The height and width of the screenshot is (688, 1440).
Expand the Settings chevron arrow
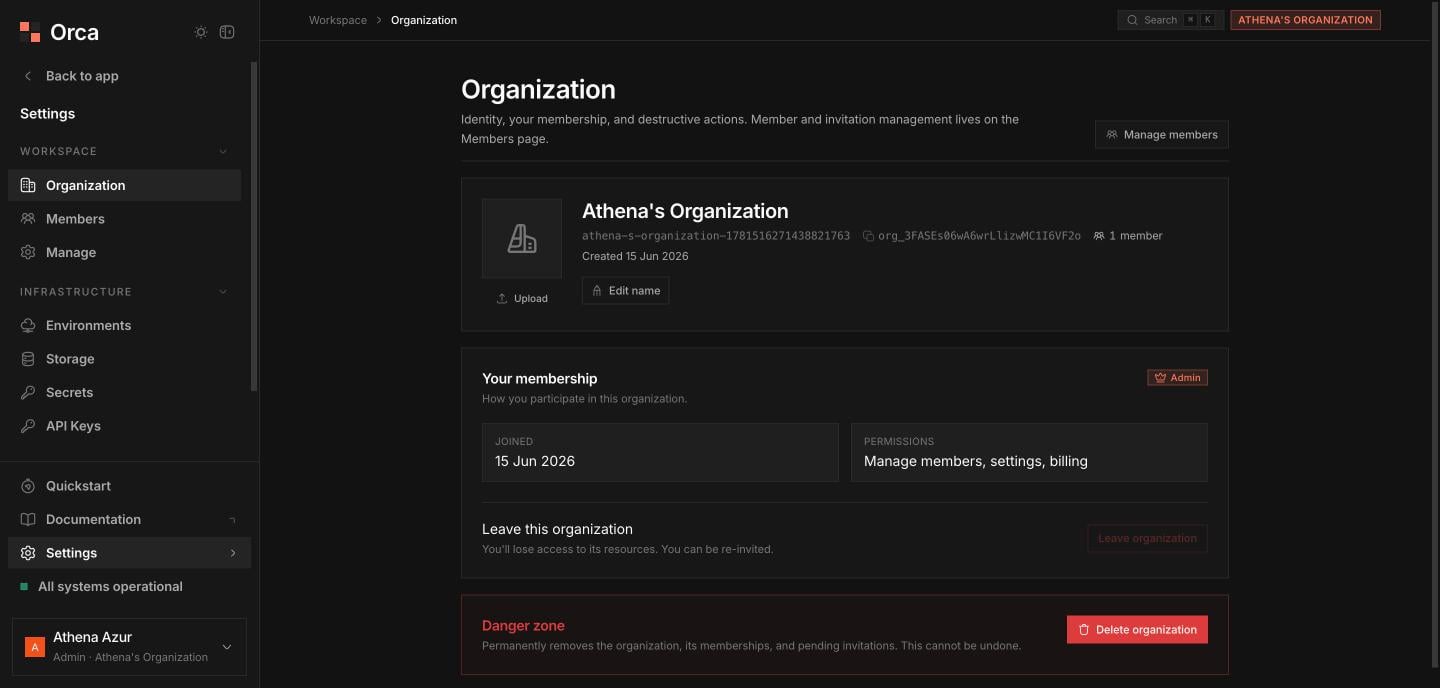point(233,553)
